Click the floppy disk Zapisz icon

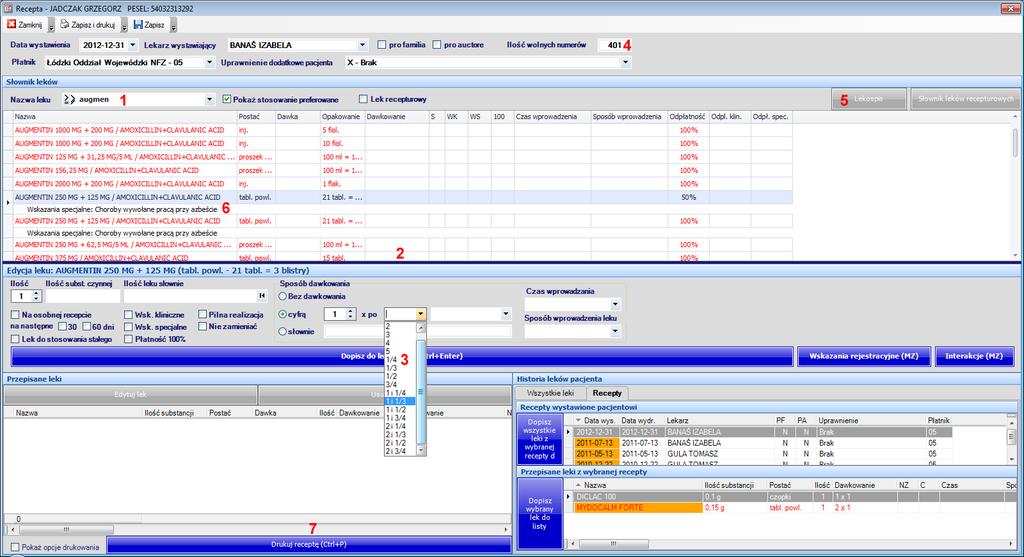tap(138, 24)
